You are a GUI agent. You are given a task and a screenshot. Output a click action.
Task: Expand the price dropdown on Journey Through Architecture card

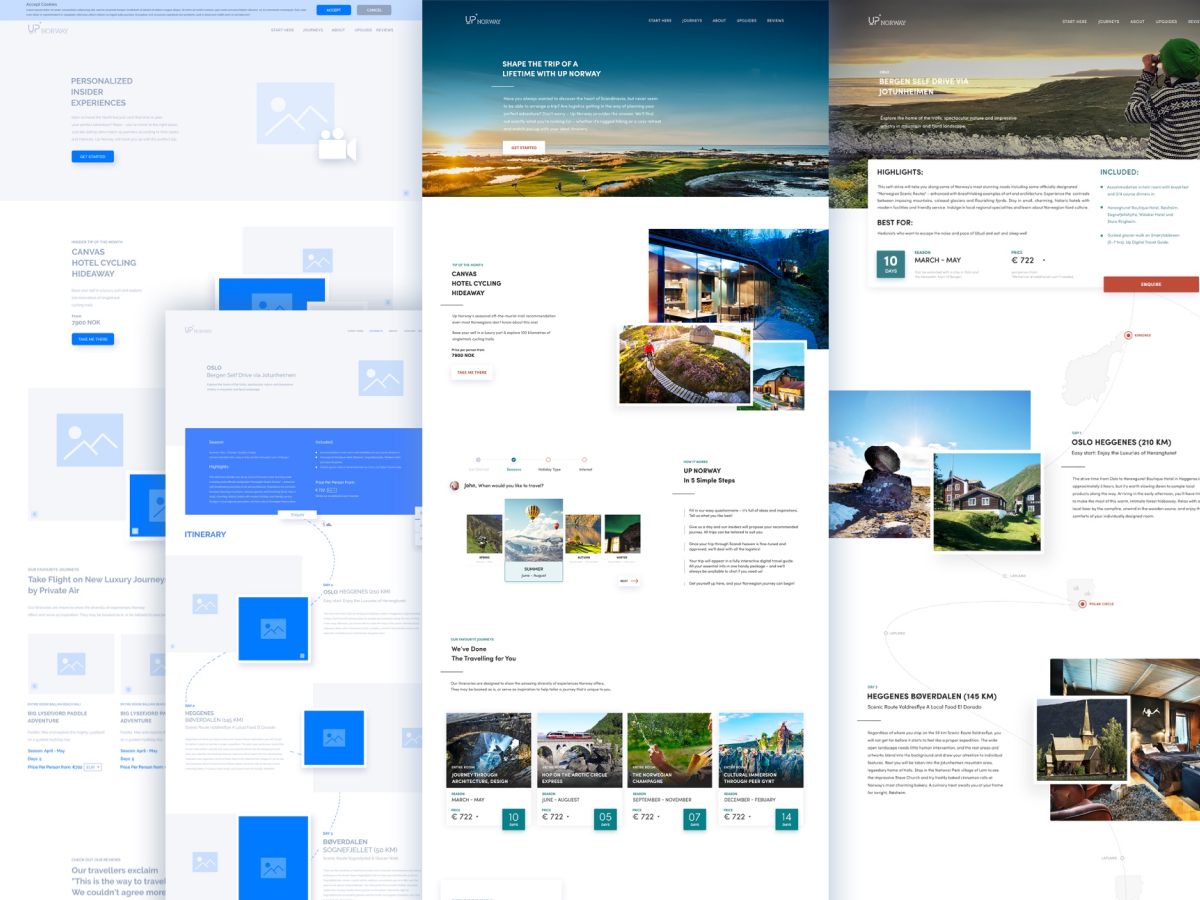[x=477, y=817]
